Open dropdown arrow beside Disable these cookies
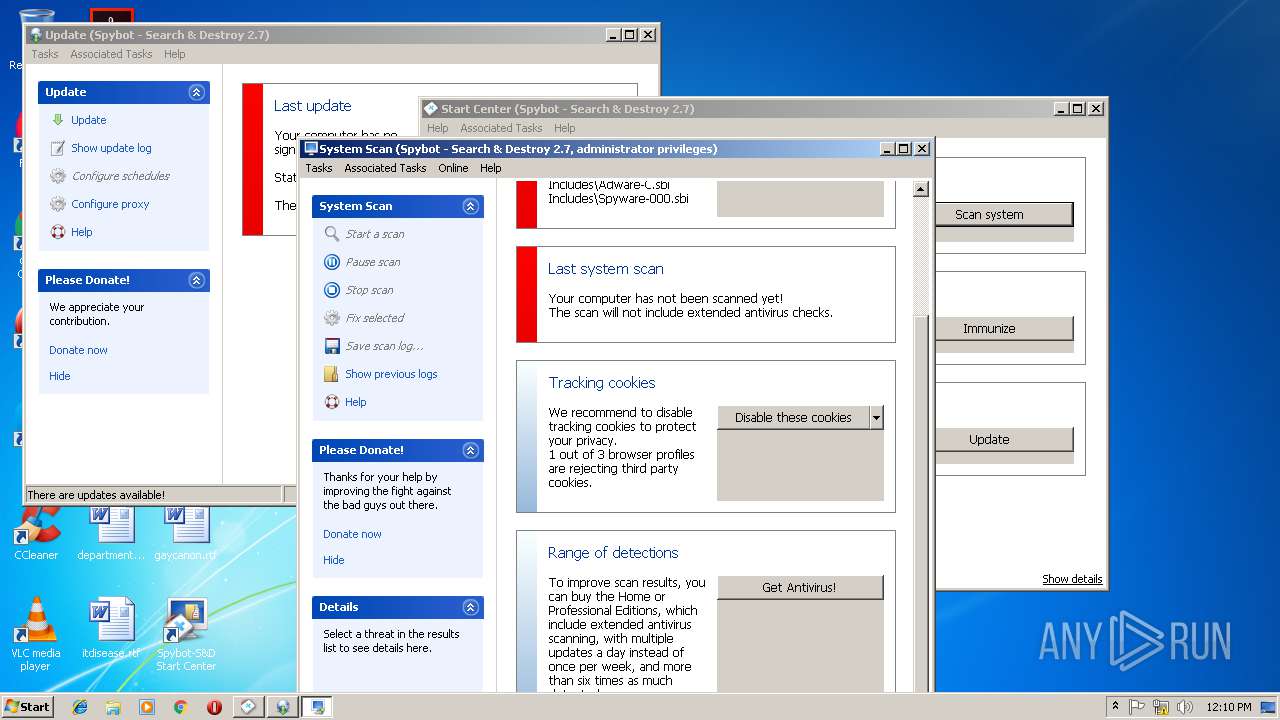Image resolution: width=1280 pixels, height=720 pixels. 876,418
